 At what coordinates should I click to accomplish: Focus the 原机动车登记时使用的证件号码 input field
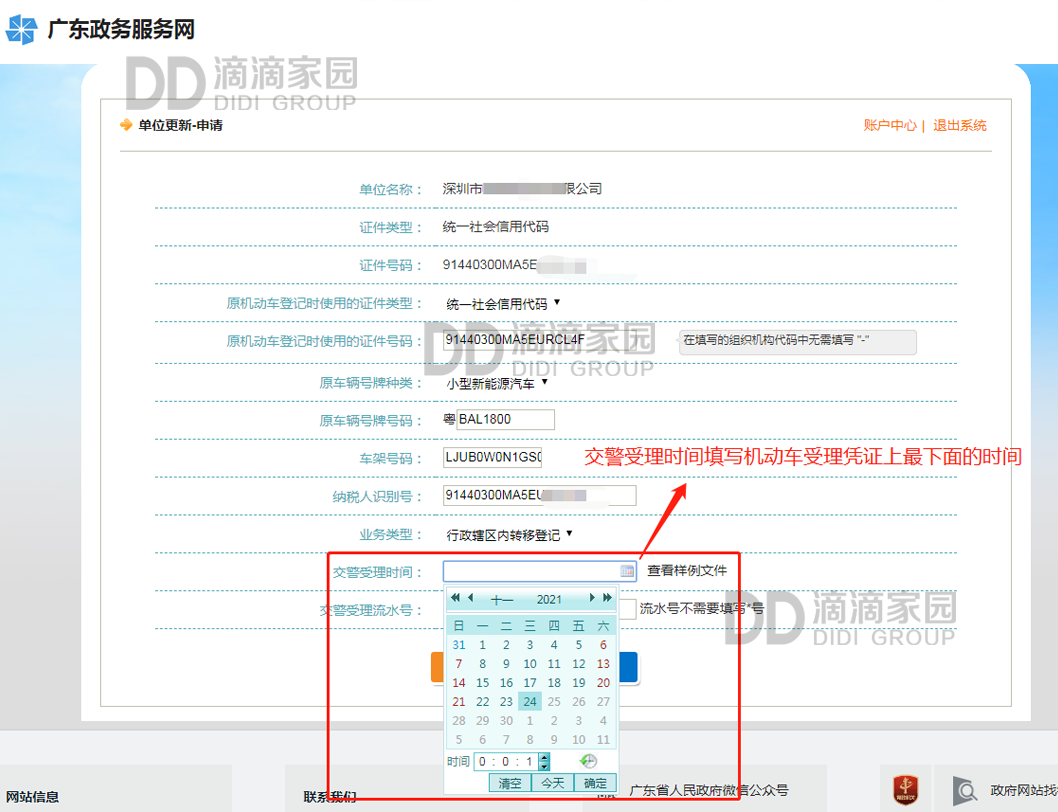pyautogui.click(x=540, y=340)
